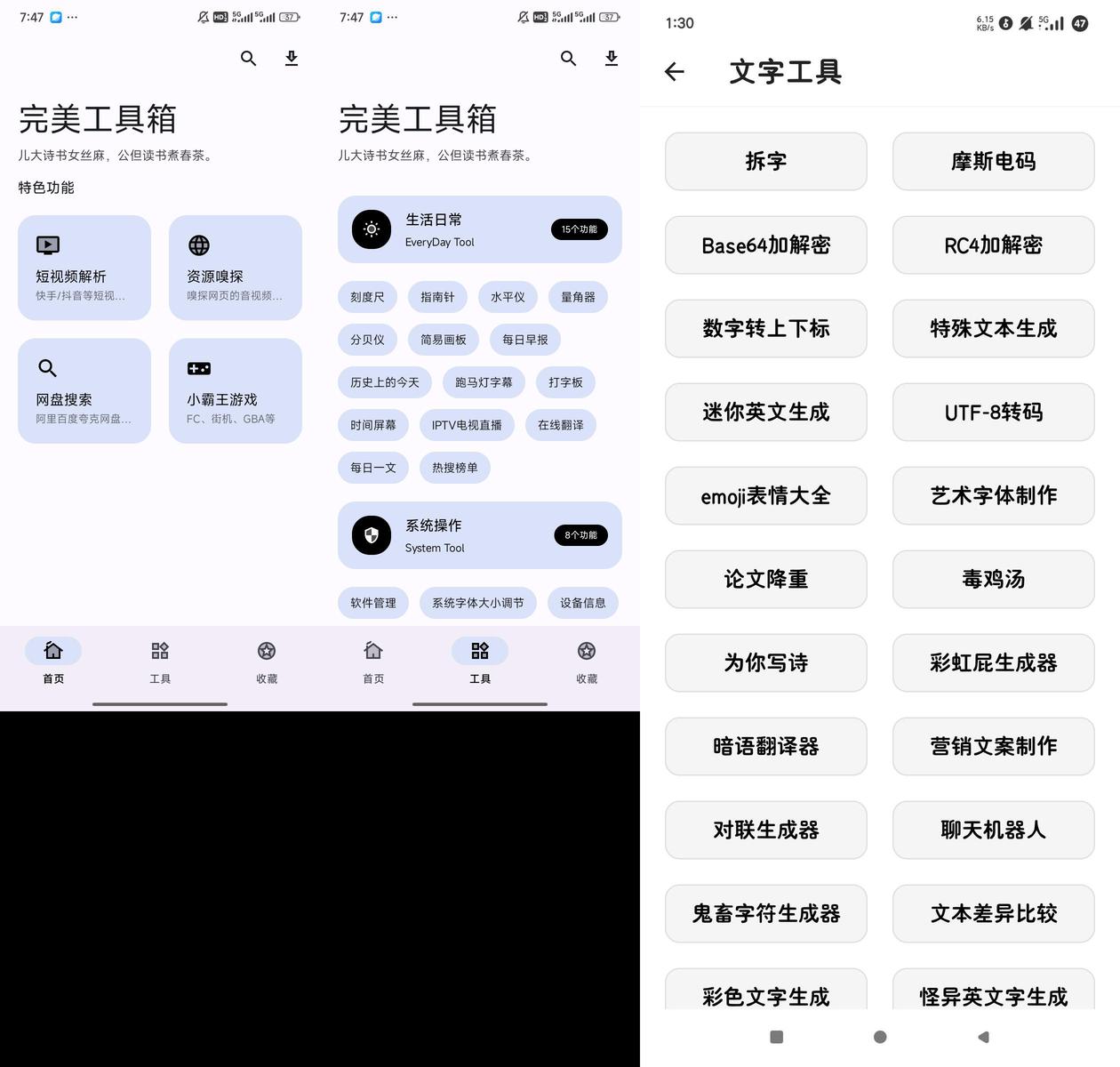The height and width of the screenshot is (1067, 1120).
Task: Open the Base64加解密 tool
Action: (765, 245)
